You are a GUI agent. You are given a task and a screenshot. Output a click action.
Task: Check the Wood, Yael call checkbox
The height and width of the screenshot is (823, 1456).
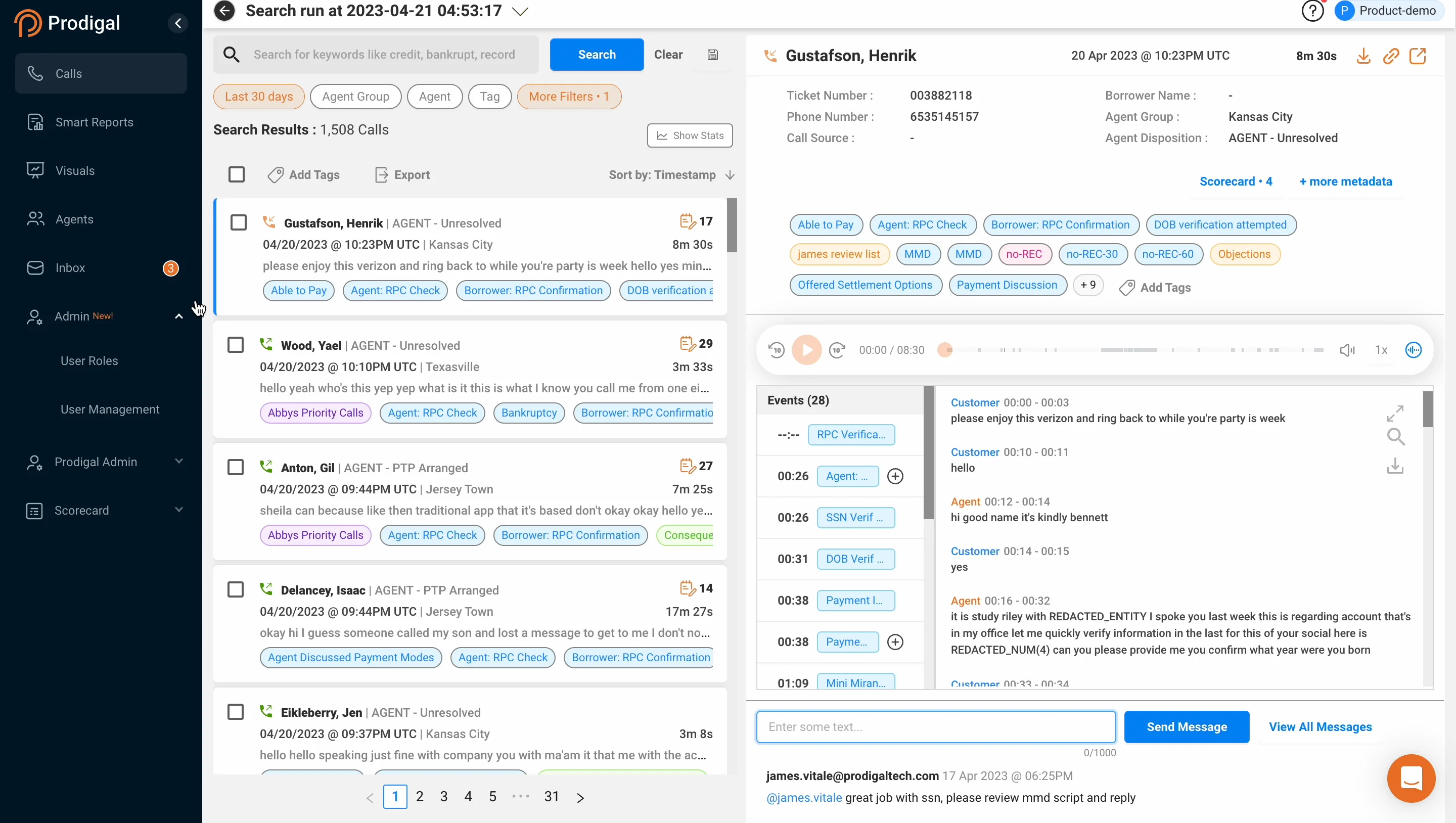236,345
